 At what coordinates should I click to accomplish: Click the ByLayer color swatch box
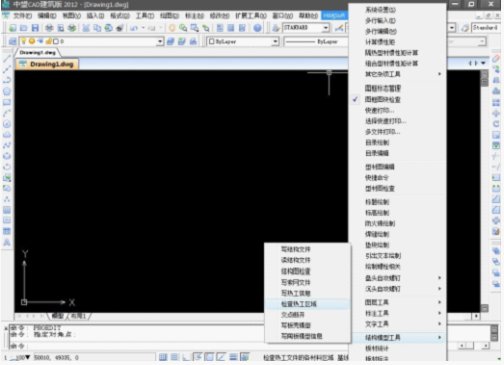point(212,41)
